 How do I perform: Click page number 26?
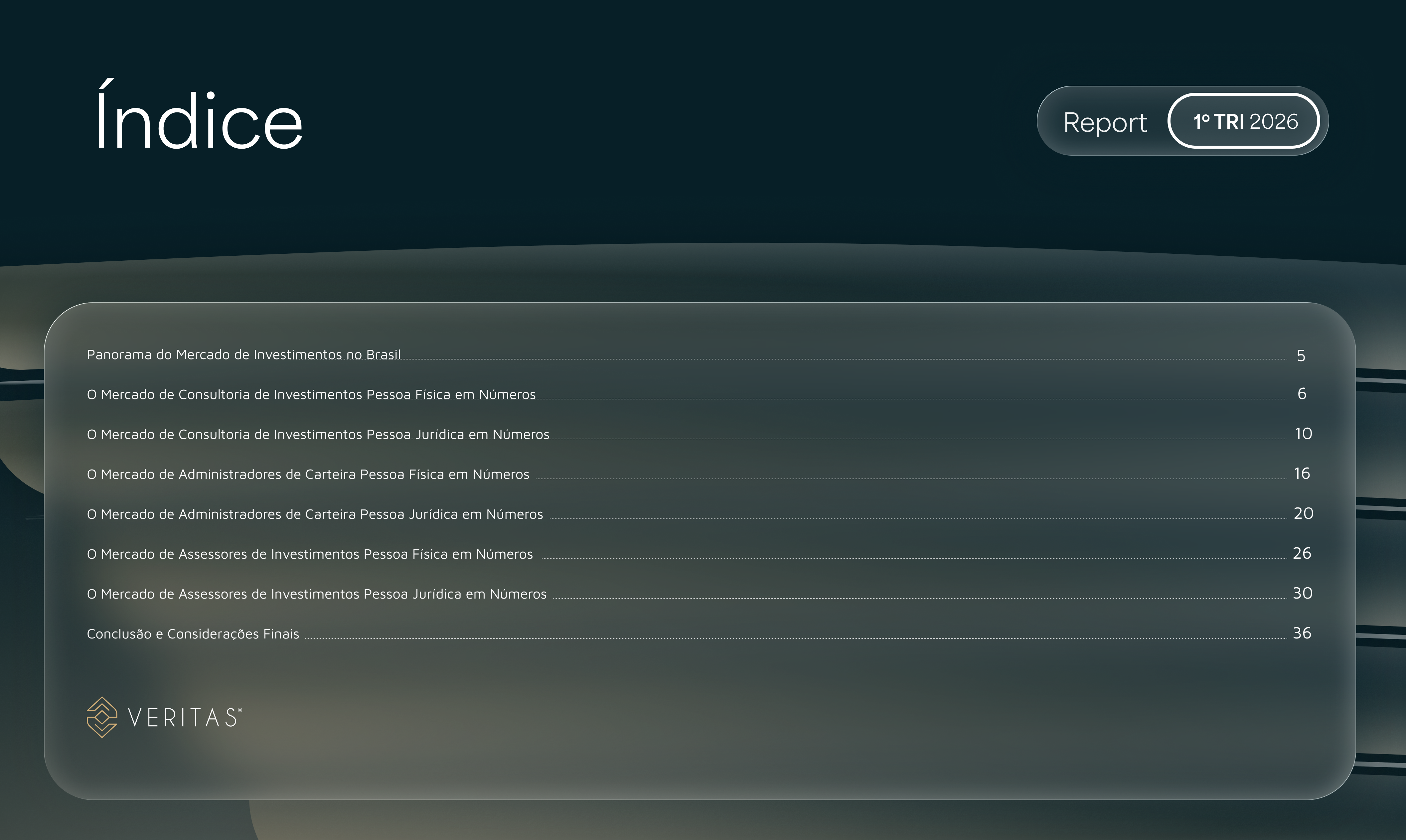click(x=1302, y=553)
